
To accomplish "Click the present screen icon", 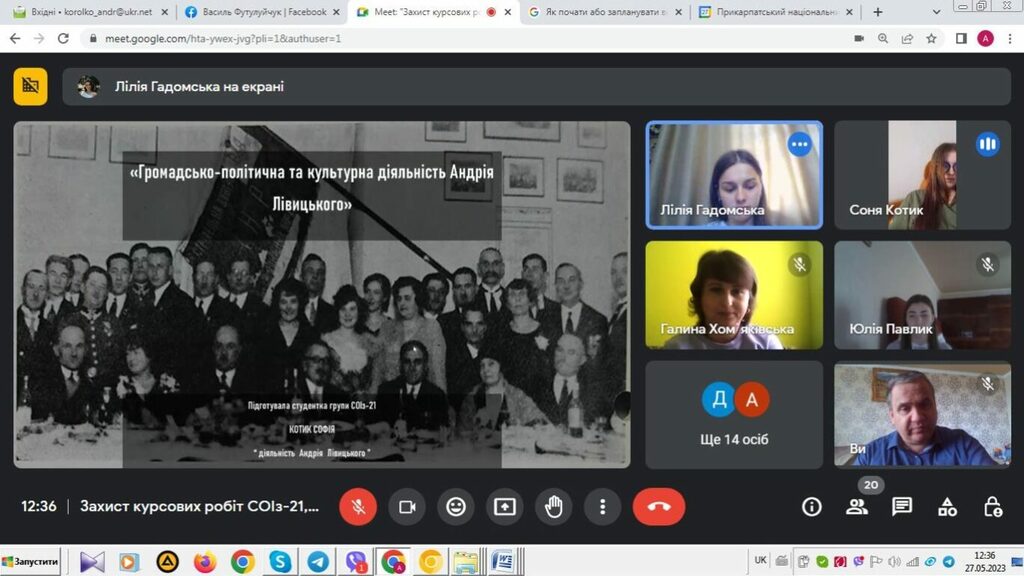I will pos(505,507).
